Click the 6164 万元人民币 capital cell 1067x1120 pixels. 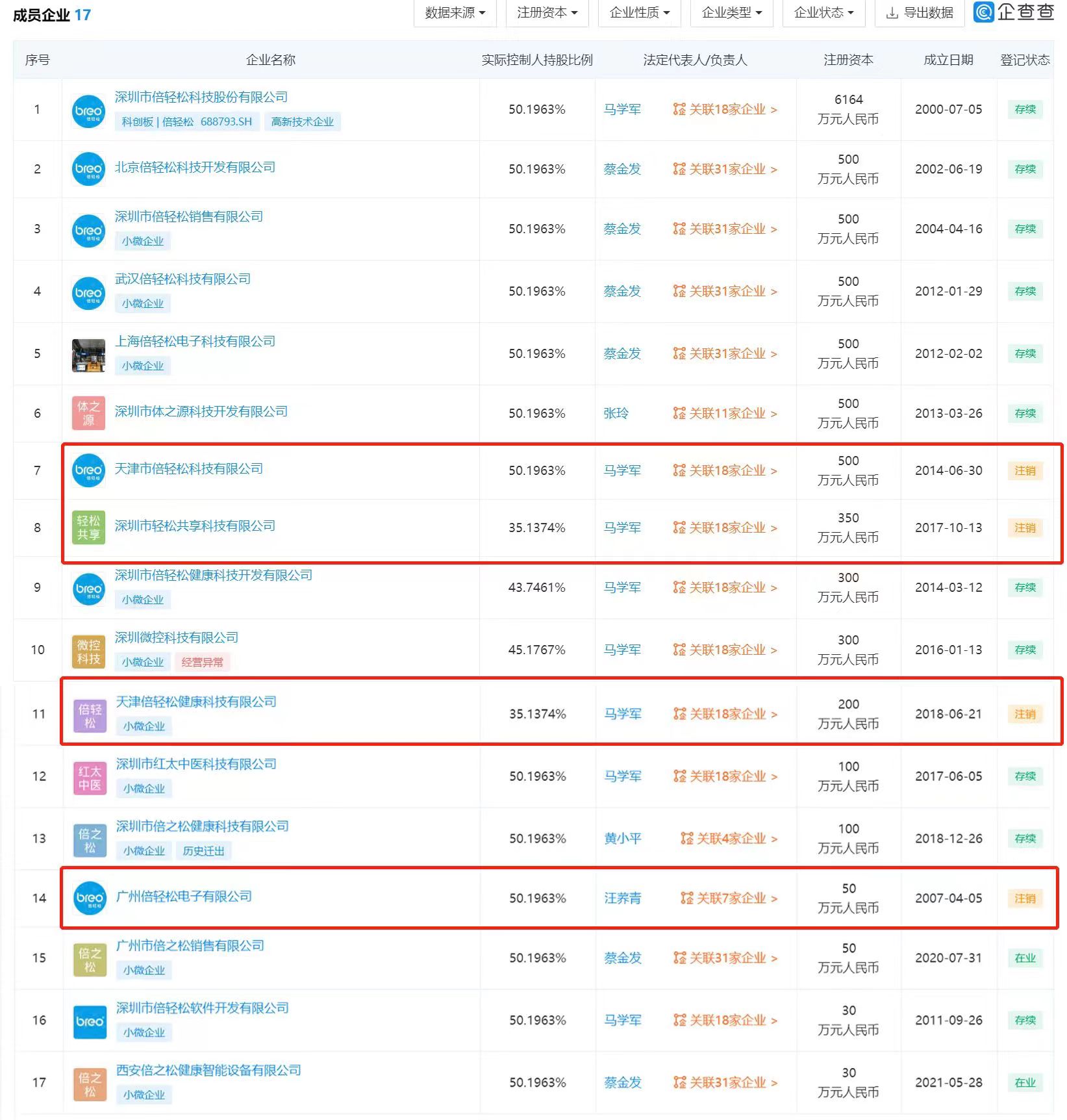click(x=848, y=109)
